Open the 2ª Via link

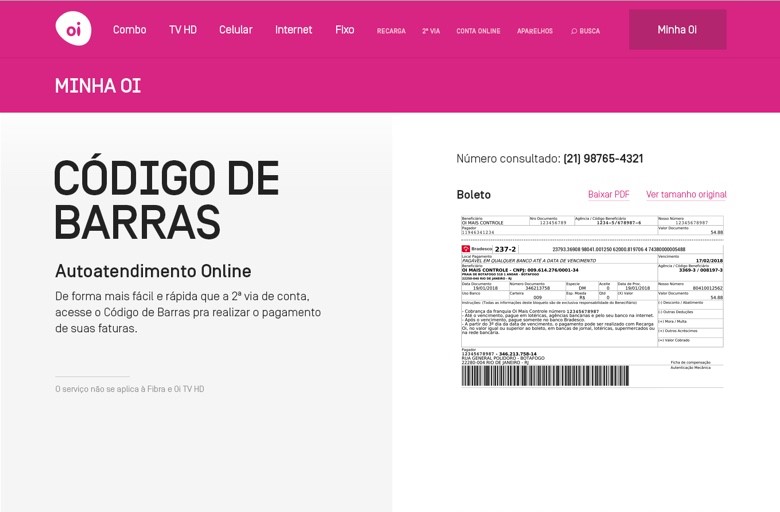431,31
